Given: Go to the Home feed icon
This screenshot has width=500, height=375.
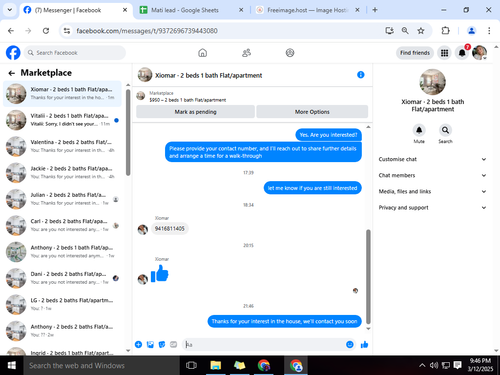Looking at the screenshot, I should tap(202, 53).
